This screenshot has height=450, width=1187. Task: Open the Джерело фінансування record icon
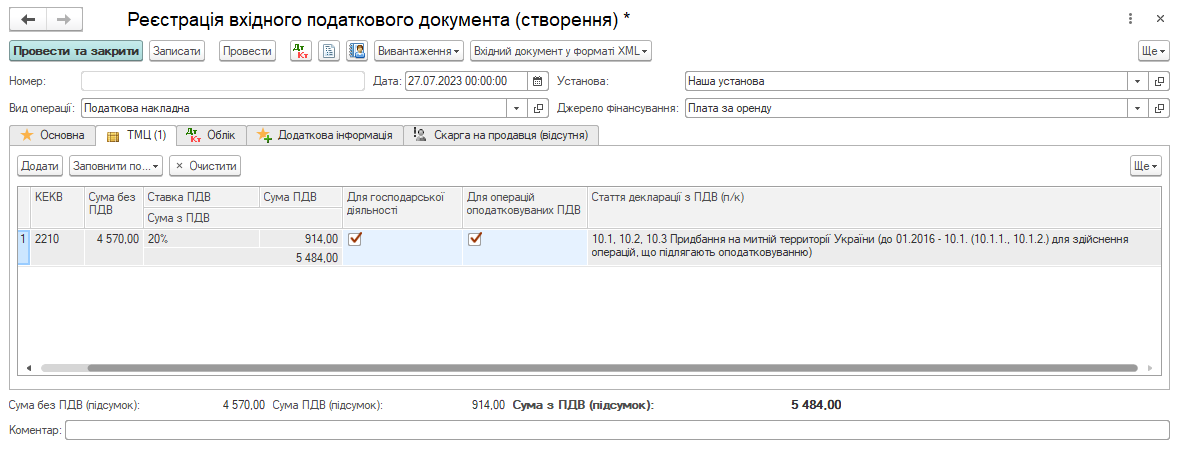tap(1159, 108)
